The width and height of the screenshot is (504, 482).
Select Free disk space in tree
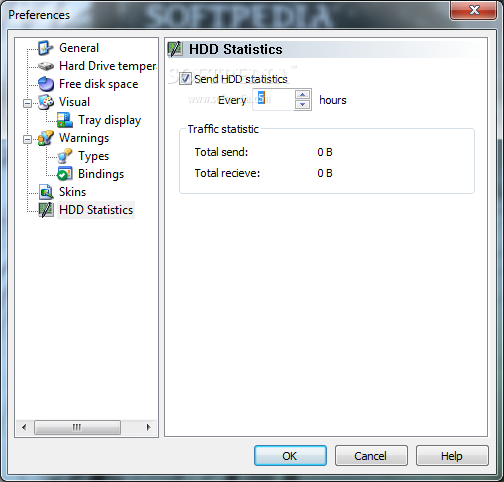point(98,84)
